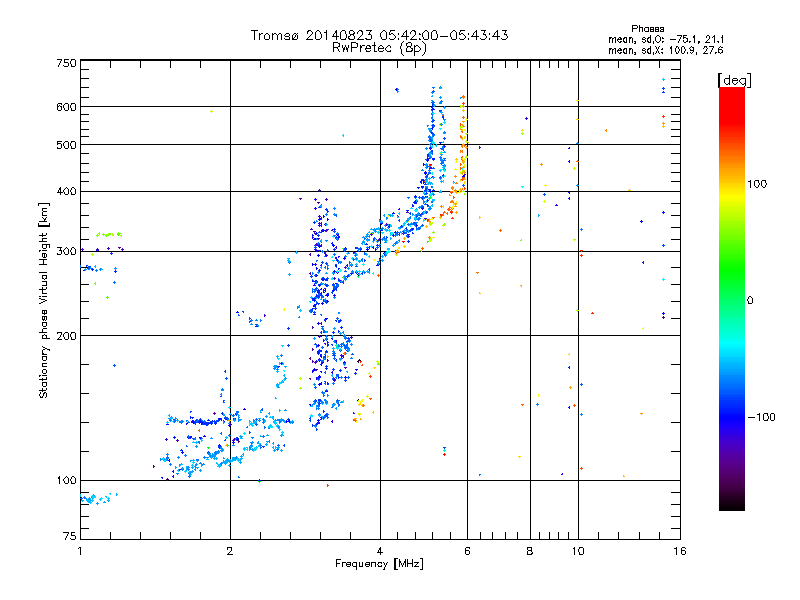Click the frequency axis label "16"

[x=680, y=551]
